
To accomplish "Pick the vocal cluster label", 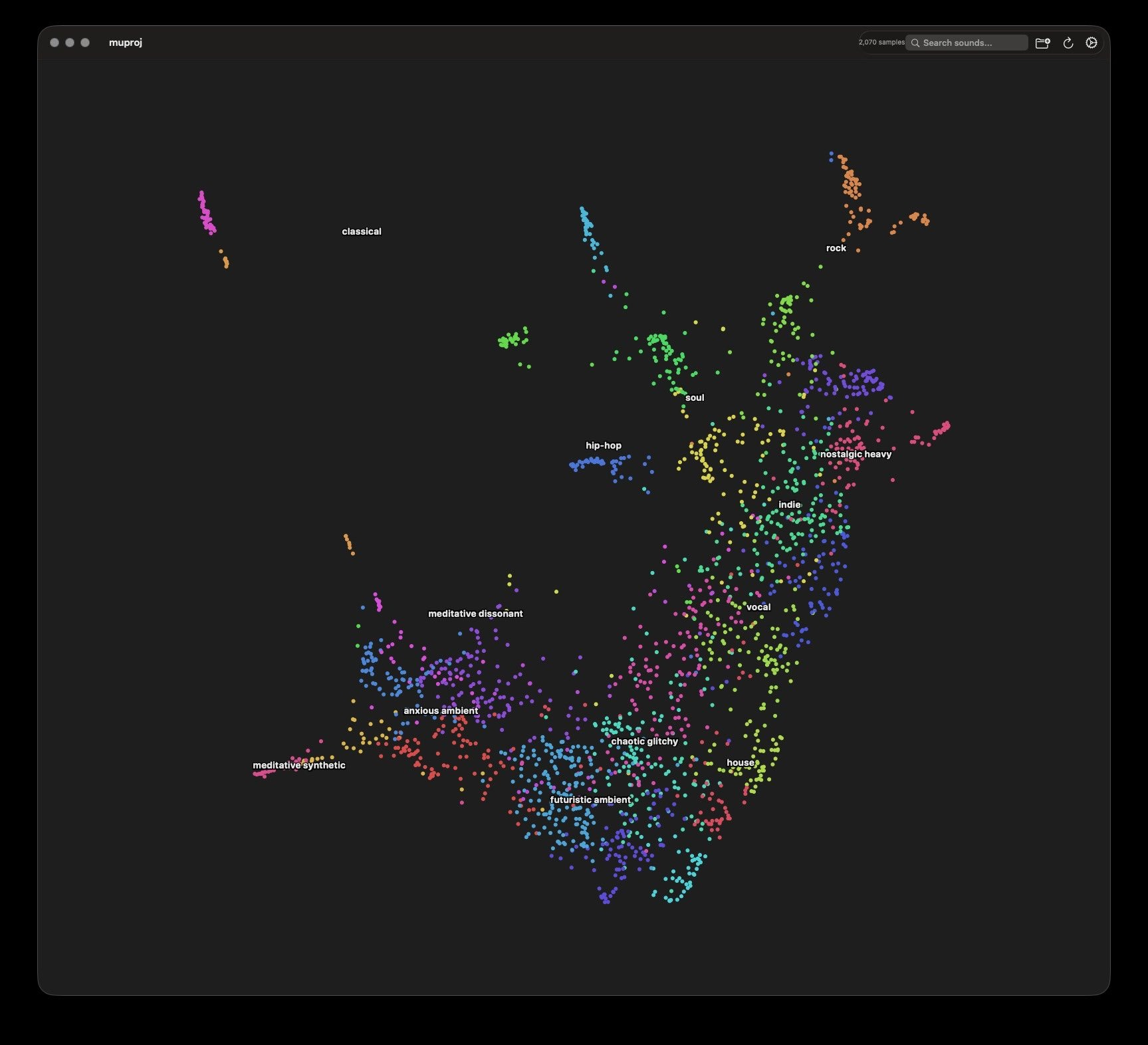I will [x=758, y=608].
